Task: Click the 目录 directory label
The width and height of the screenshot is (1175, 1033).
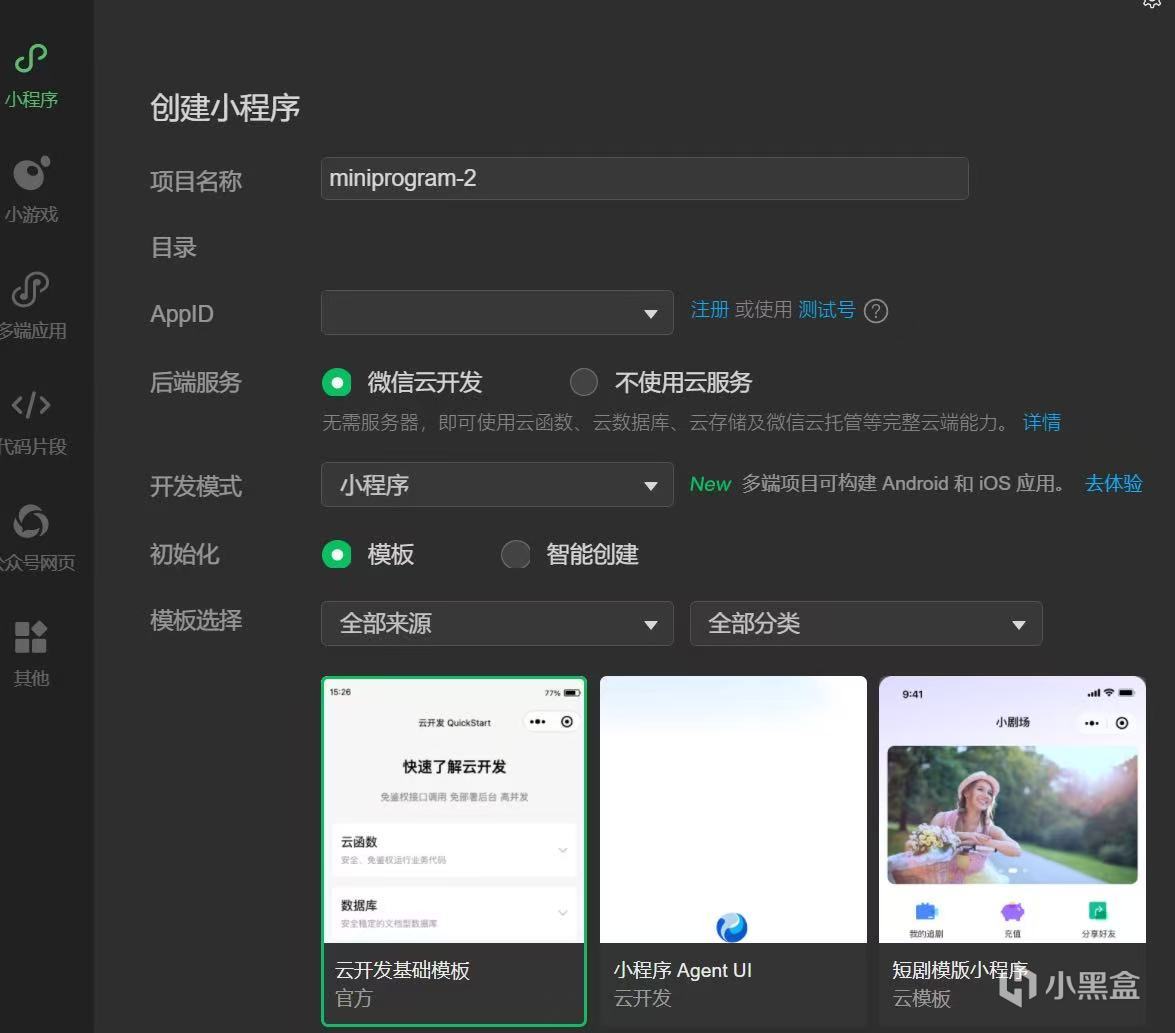Action: coord(173,247)
